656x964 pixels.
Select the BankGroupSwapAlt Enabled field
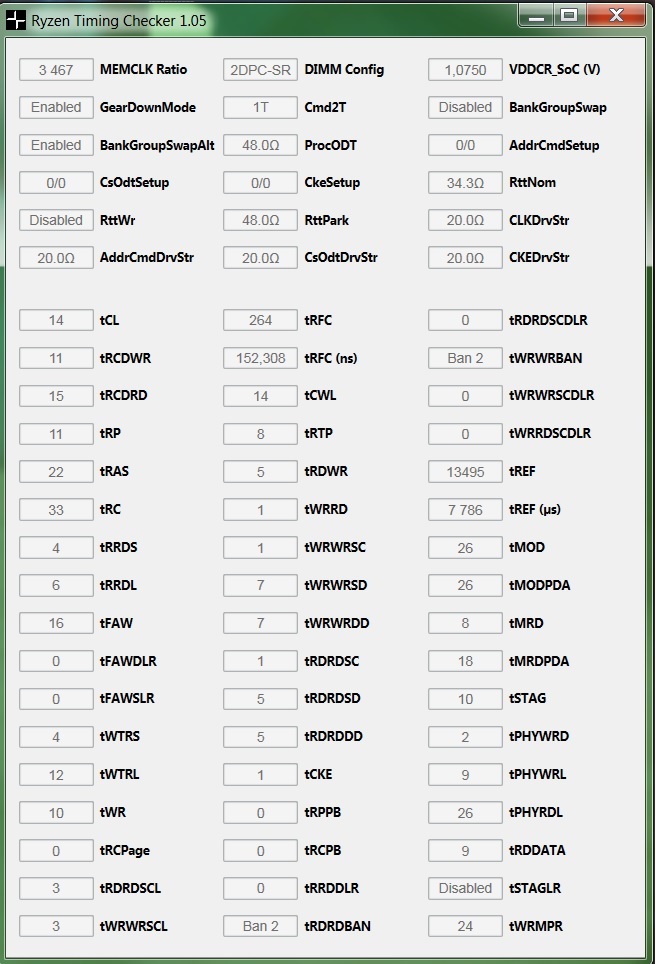click(56, 146)
